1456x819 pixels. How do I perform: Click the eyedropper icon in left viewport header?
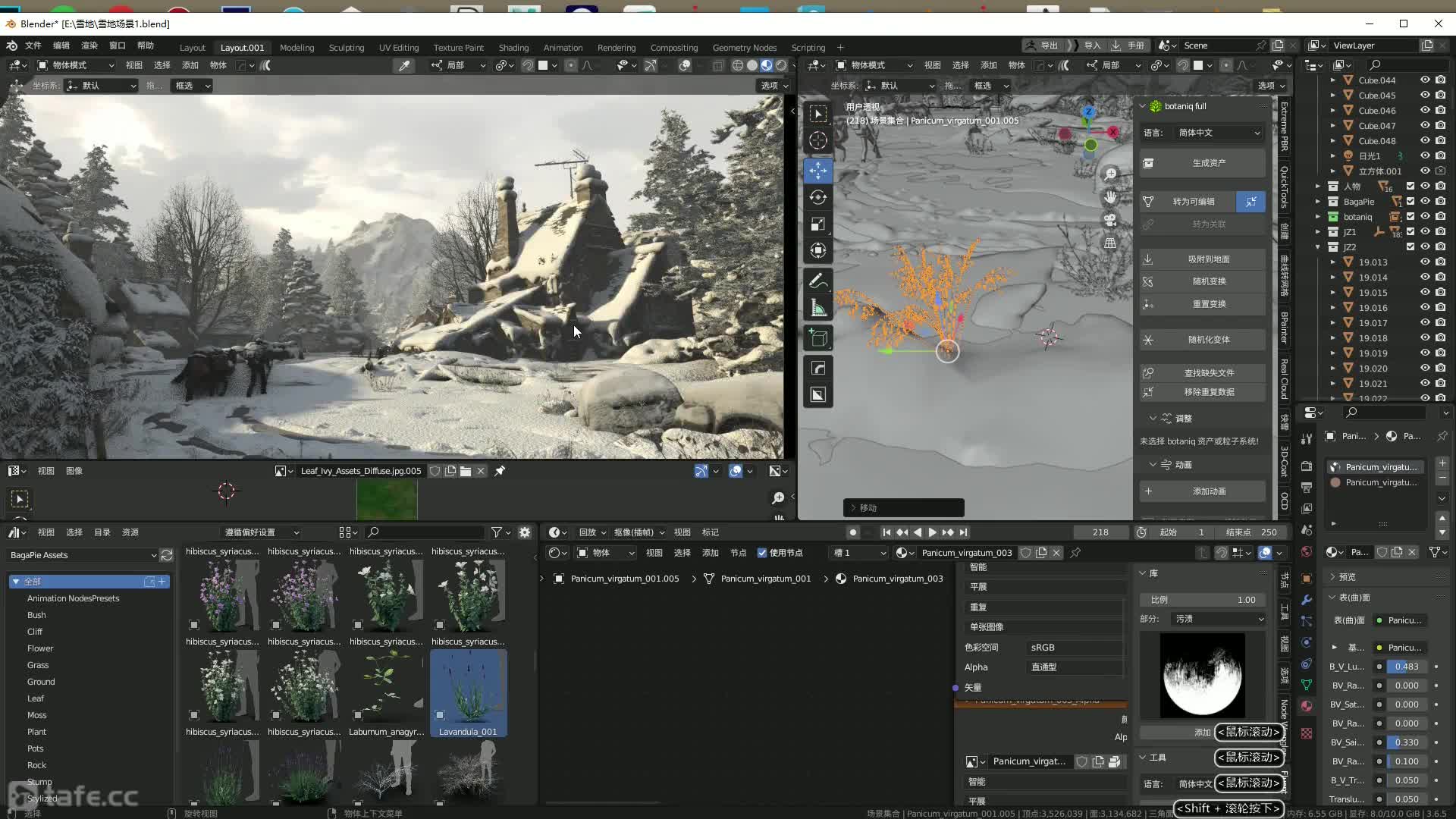pyautogui.click(x=404, y=66)
